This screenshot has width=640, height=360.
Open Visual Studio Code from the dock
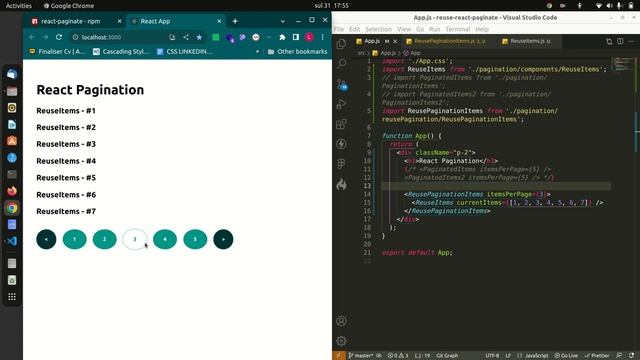12,241
